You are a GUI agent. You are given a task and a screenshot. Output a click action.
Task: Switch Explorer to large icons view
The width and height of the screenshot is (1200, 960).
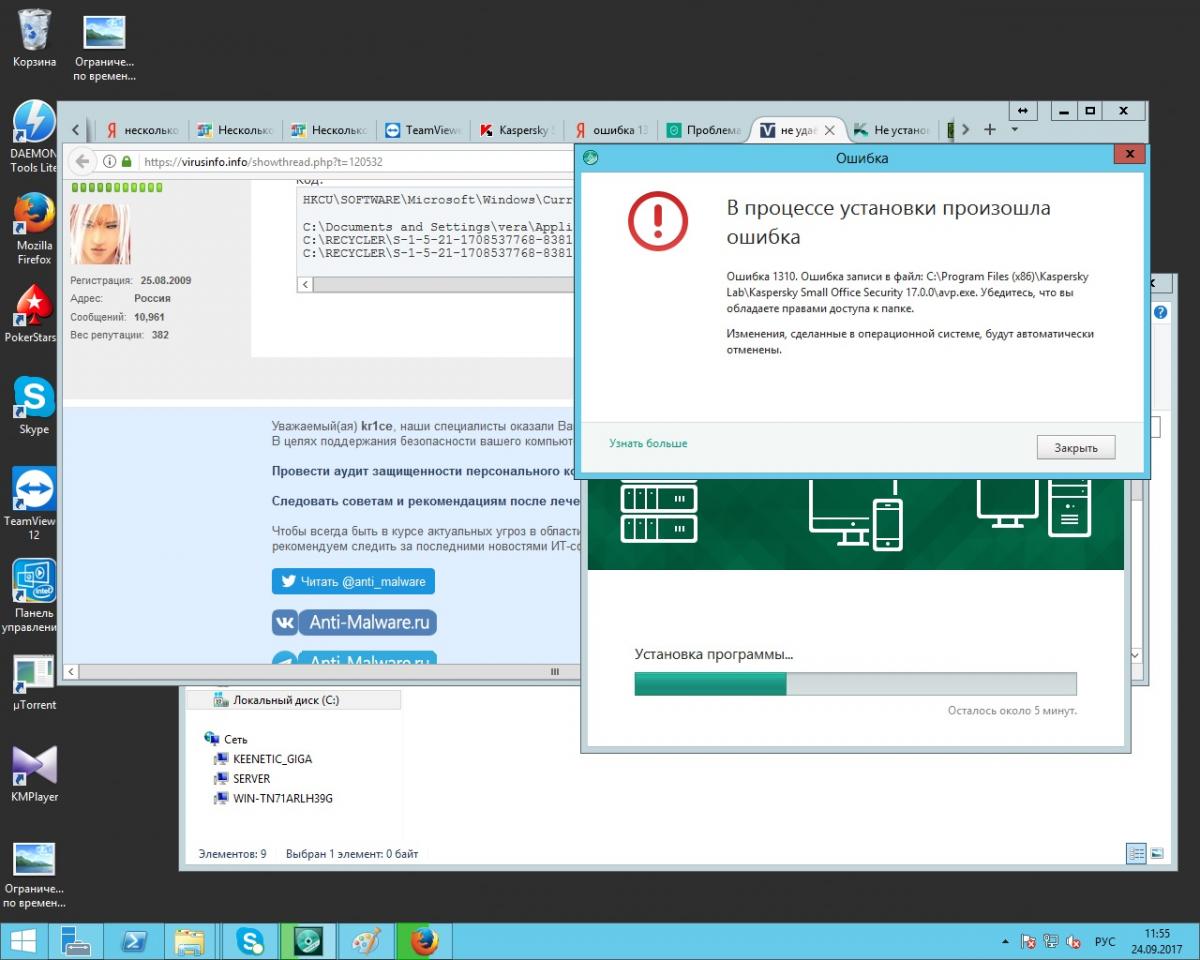(x=1157, y=853)
